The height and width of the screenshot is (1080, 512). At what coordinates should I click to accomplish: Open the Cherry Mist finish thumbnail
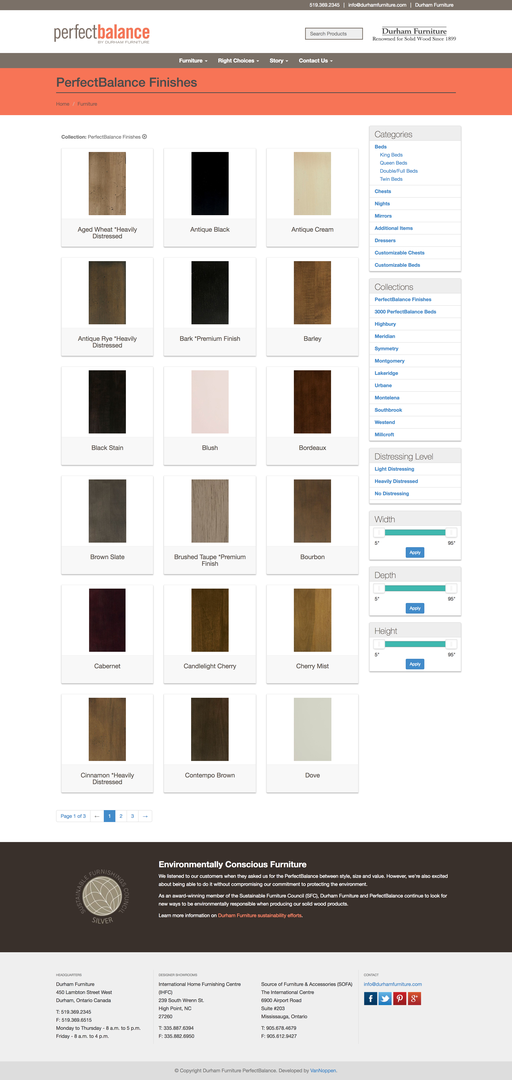tap(312, 620)
